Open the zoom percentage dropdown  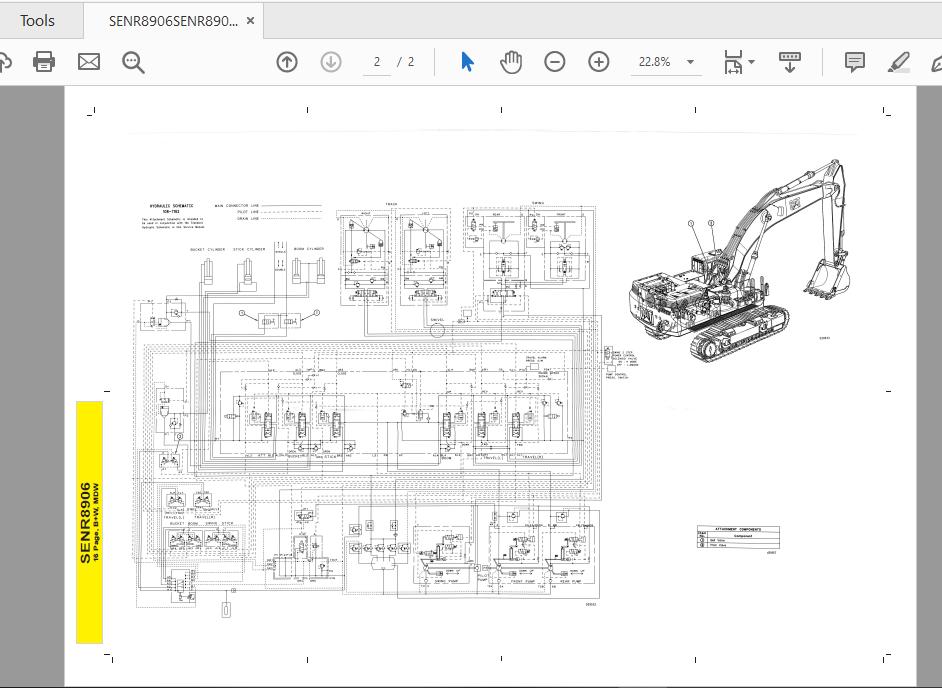pyautogui.click(x=689, y=61)
